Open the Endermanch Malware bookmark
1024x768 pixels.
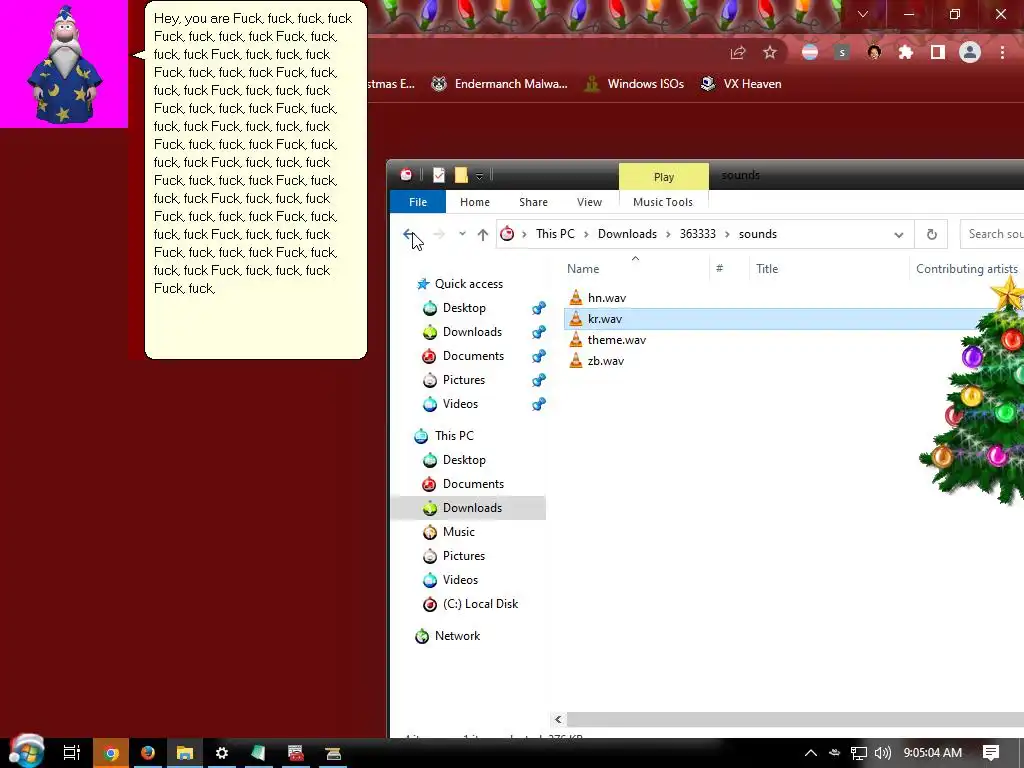[500, 84]
